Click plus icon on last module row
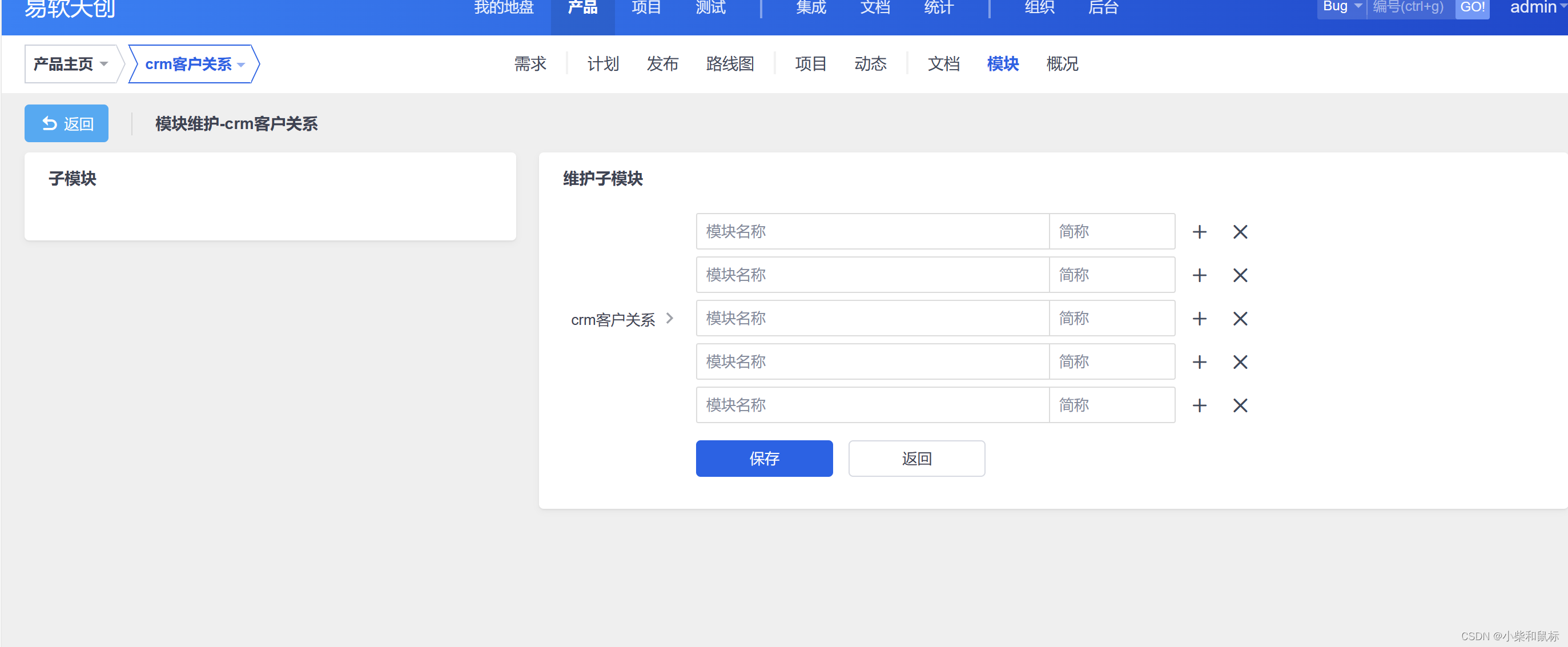This screenshot has width=1568, height=647. tap(1199, 405)
